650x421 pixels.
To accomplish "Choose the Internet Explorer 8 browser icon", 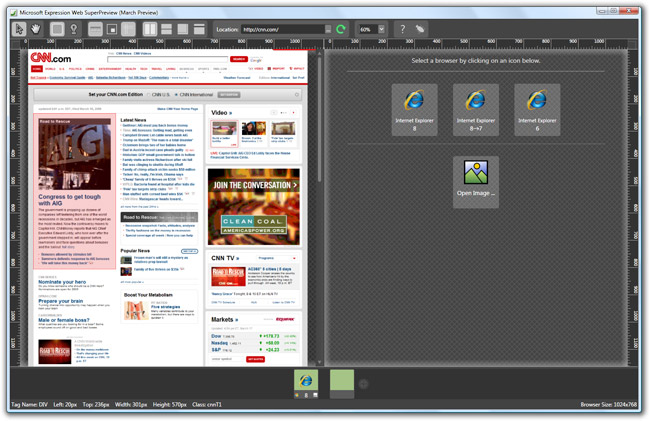I will click(415, 110).
